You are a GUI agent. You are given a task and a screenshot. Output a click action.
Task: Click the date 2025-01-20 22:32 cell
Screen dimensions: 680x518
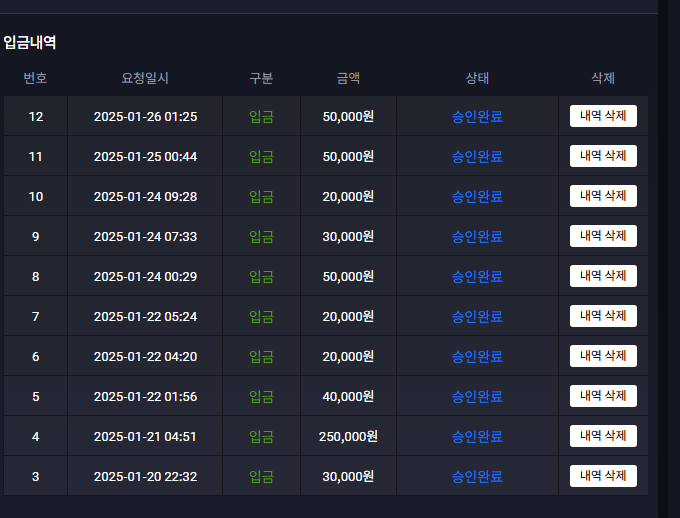[145, 476]
